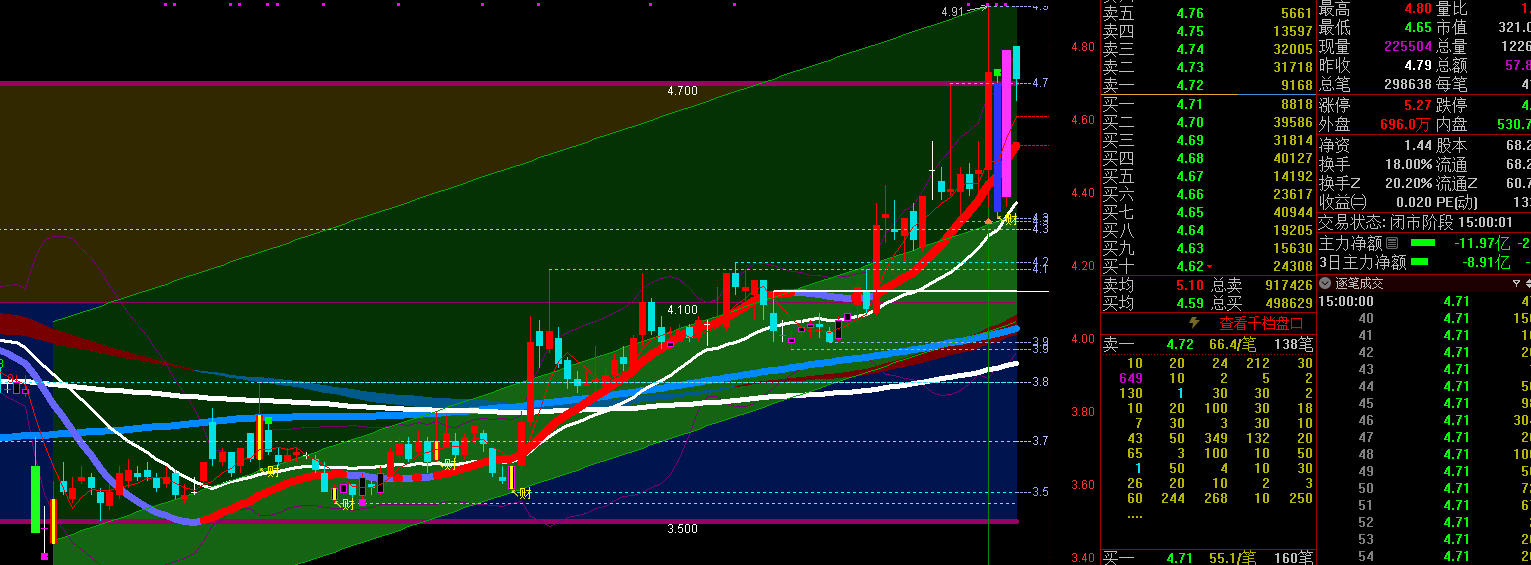Select the 卖三 4.74 order row
This screenshot has height=565, width=1531.
pos(1208,49)
